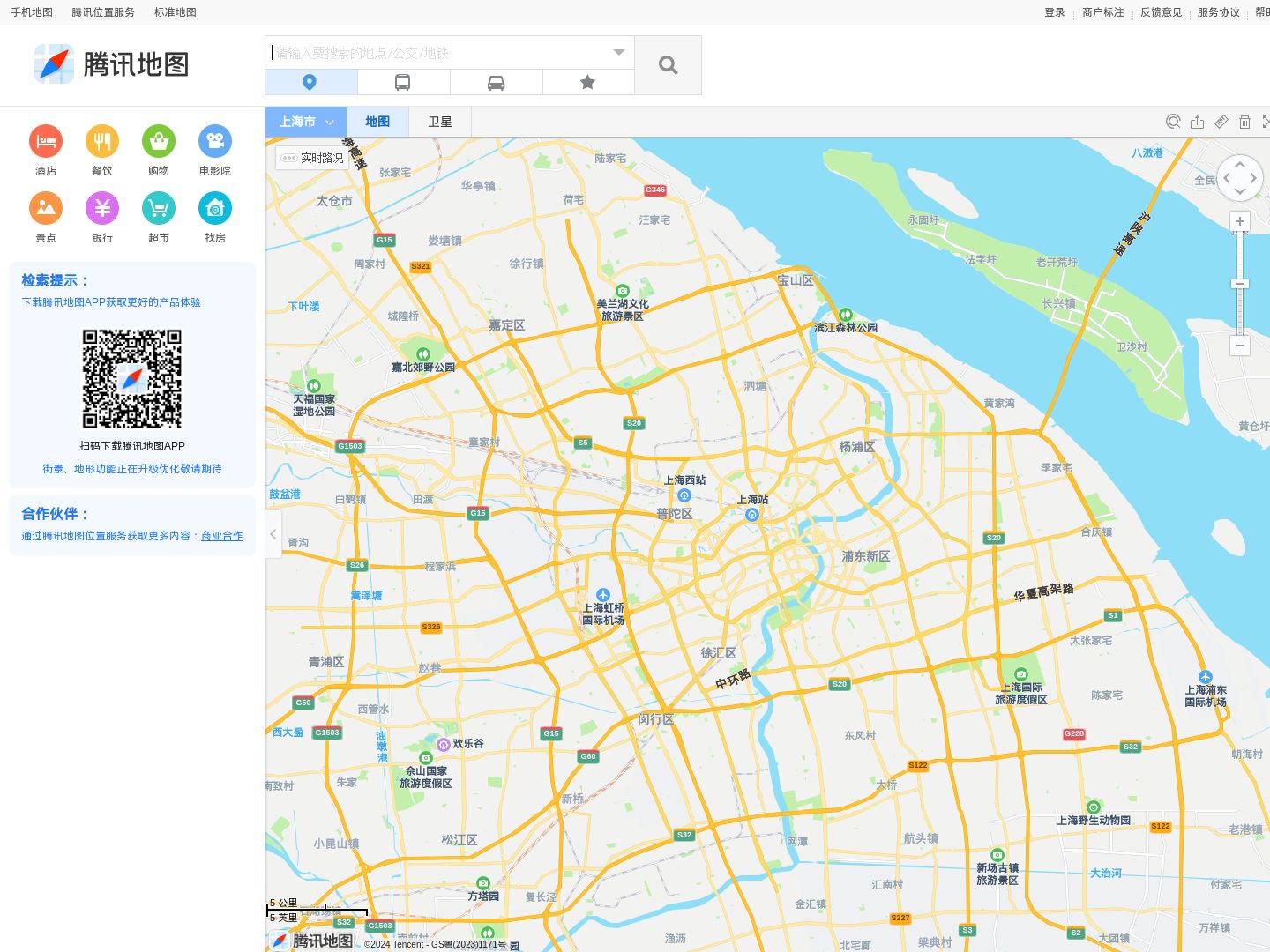Pan the map down with arrow
The width and height of the screenshot is (1270, 952).
(1240, 191)
